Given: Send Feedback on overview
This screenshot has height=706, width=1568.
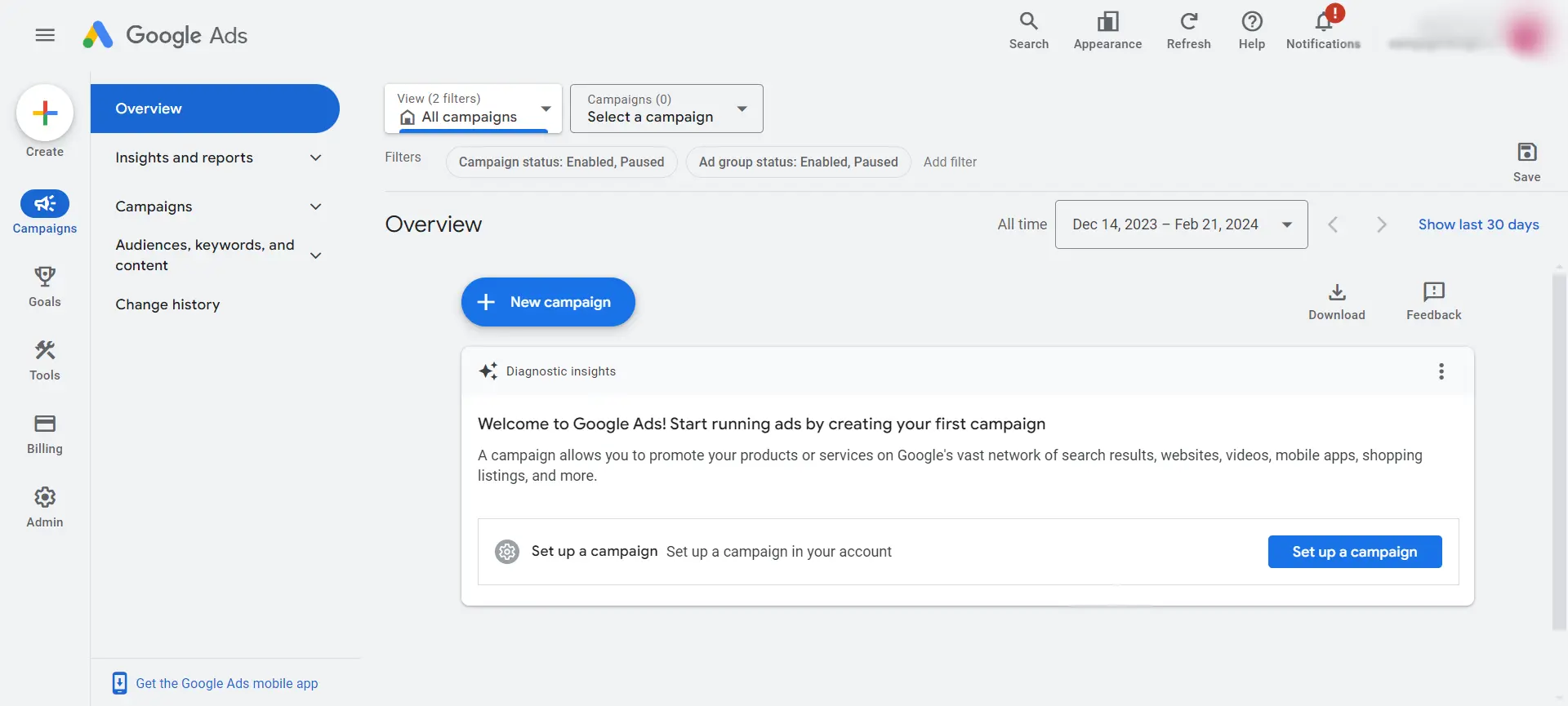Looking at the screenshot, I should [x=1434, y=301].
